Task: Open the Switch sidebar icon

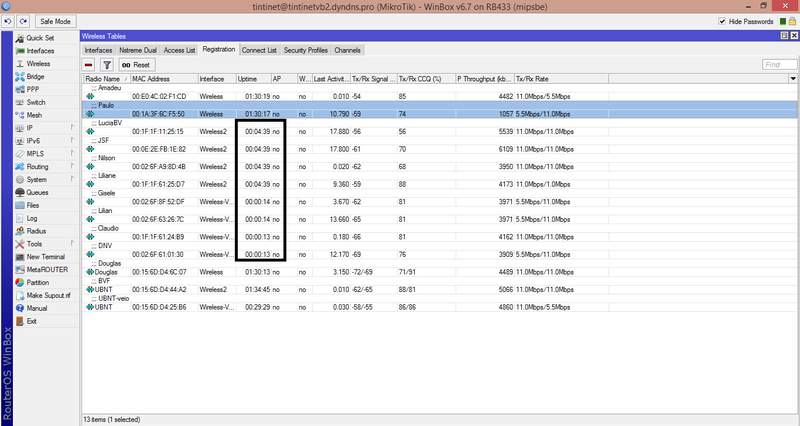Action: click(x=20, y=102)
